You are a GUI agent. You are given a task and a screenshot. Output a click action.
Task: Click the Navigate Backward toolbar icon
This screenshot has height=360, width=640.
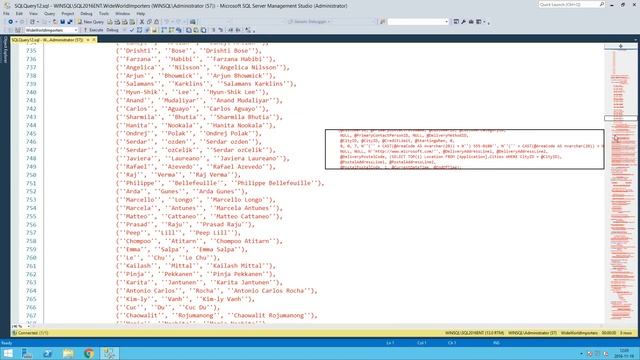coord(10,22)
